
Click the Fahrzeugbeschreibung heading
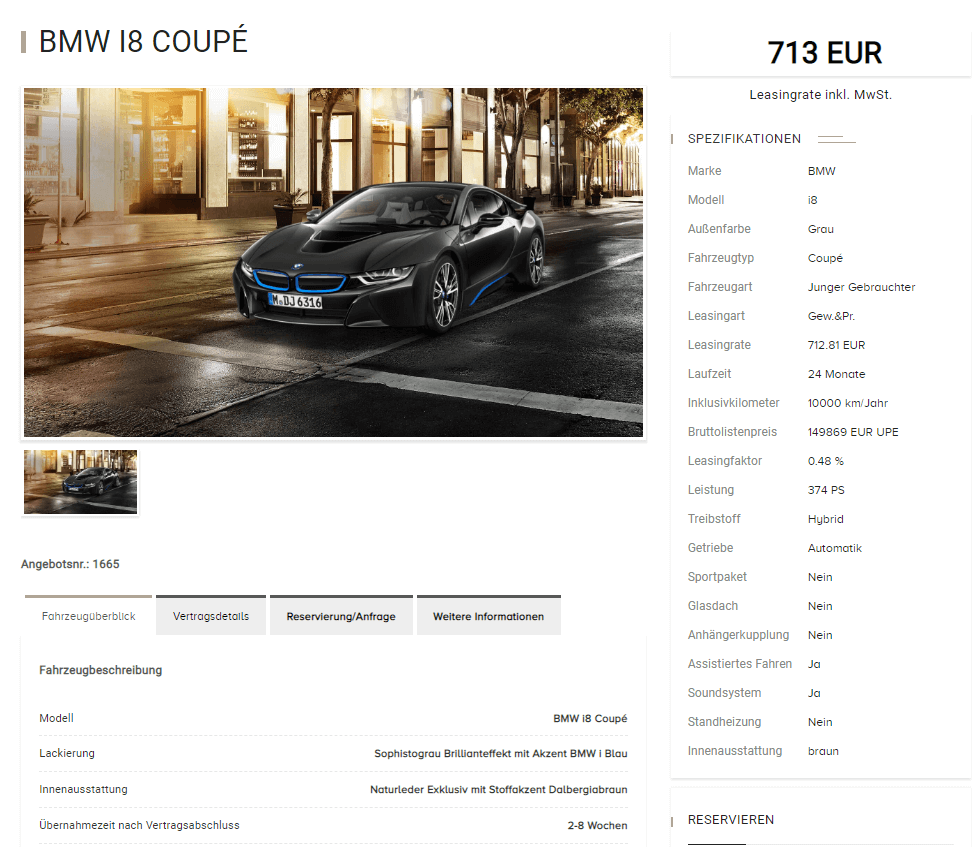pyautogui.click(x=101, y=670)
